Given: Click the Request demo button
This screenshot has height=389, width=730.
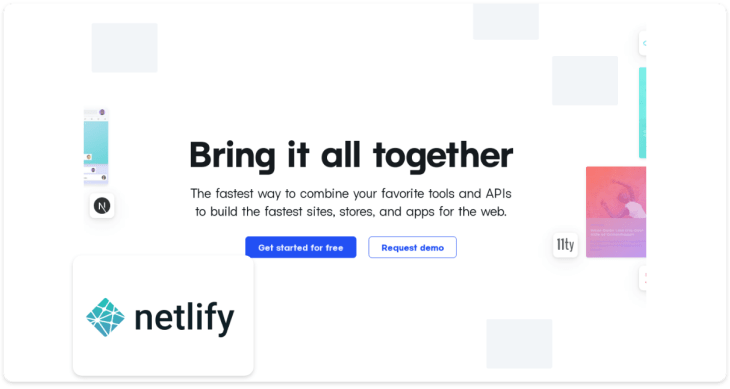Looking at the screenshot, I should point(412,248).
